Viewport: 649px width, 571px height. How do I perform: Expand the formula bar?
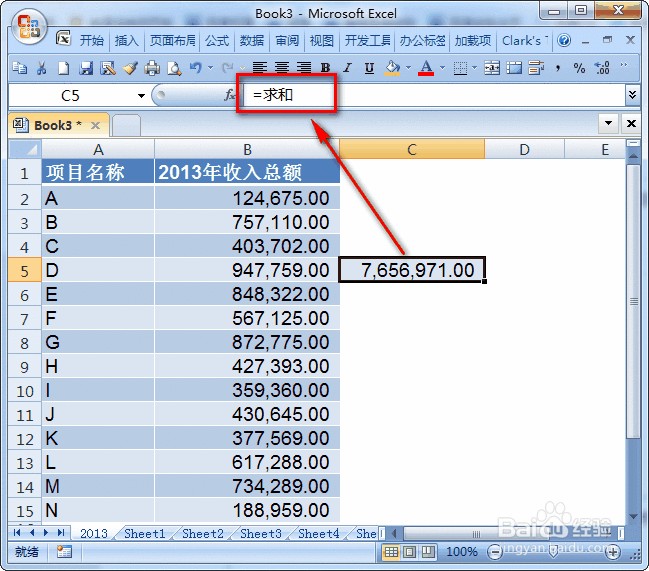[x=632, y=95]
